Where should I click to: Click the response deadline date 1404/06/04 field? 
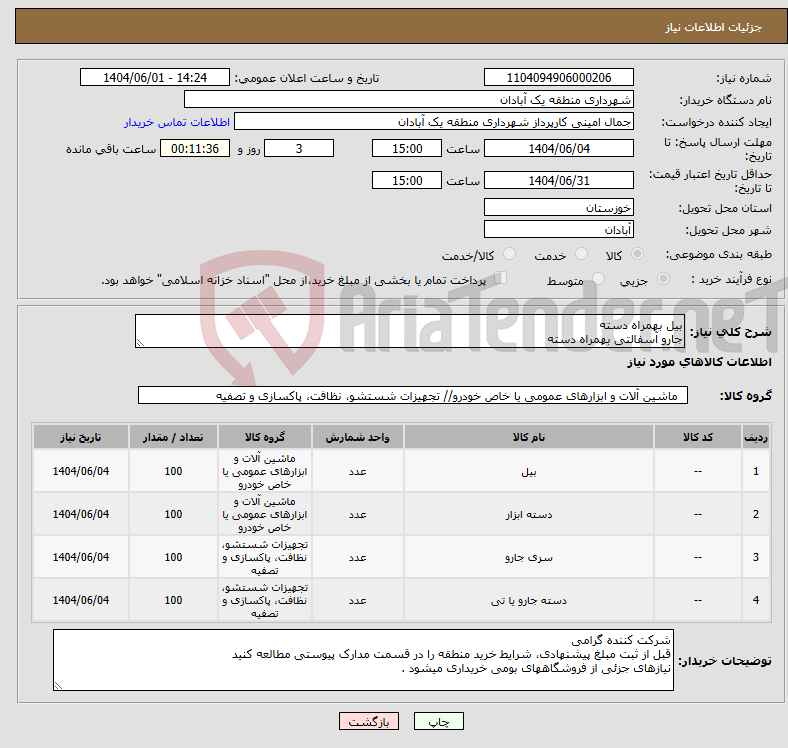558,148
